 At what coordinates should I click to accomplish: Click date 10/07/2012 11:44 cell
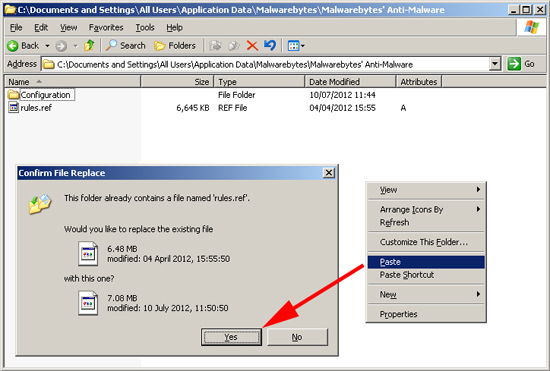click(342, 95)
